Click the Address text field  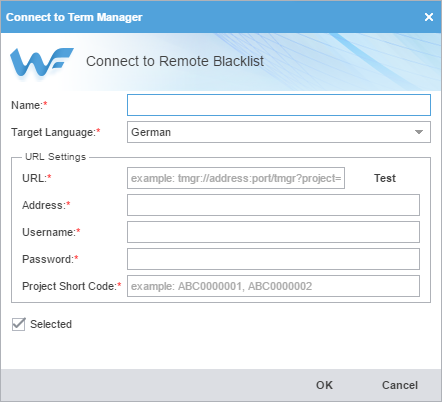tap(273, 205)
